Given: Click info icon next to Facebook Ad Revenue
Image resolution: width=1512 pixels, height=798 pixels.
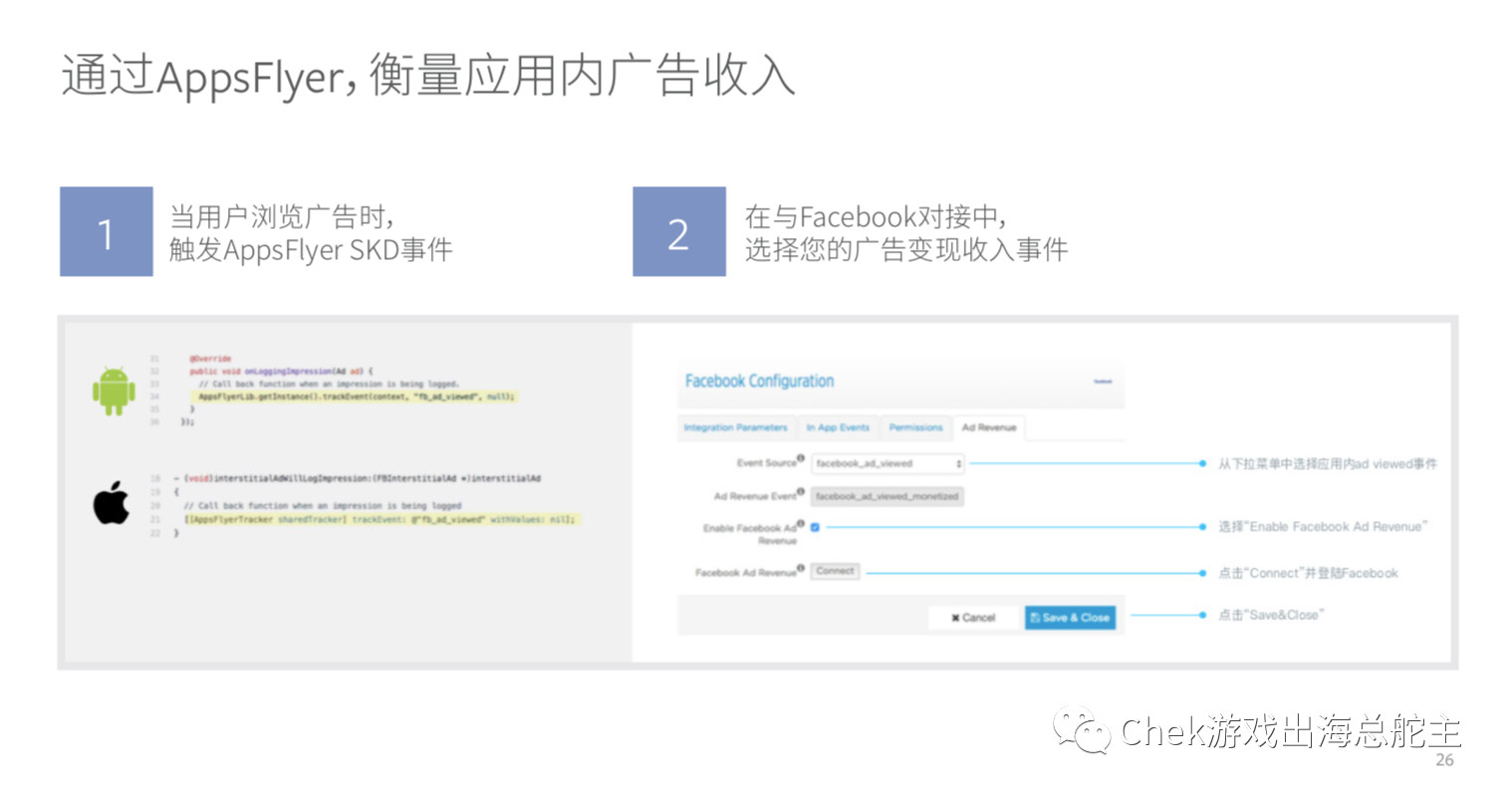Looking at the screenshot, I should pyautogui.click(x=801, y=569).
